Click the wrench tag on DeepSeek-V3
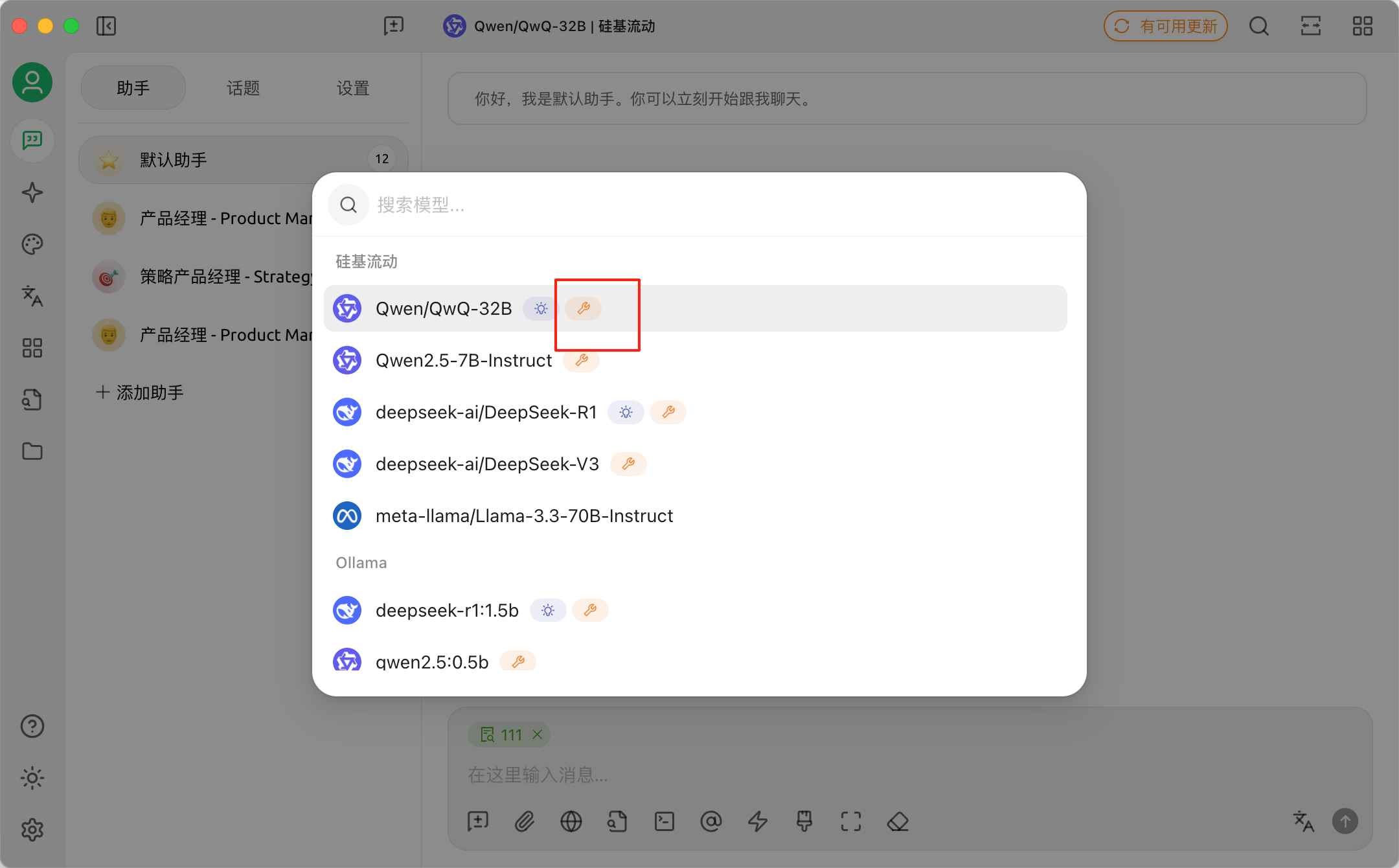1399x868 pixels. click(628, 464)
